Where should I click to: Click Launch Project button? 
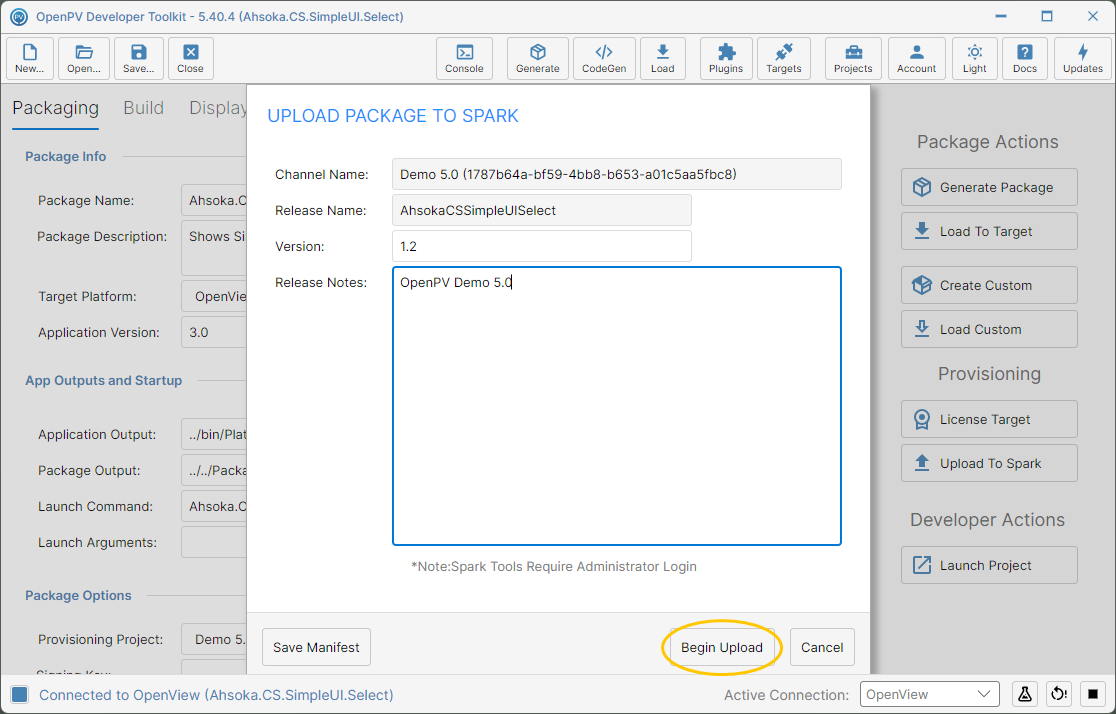coord(989,565)
